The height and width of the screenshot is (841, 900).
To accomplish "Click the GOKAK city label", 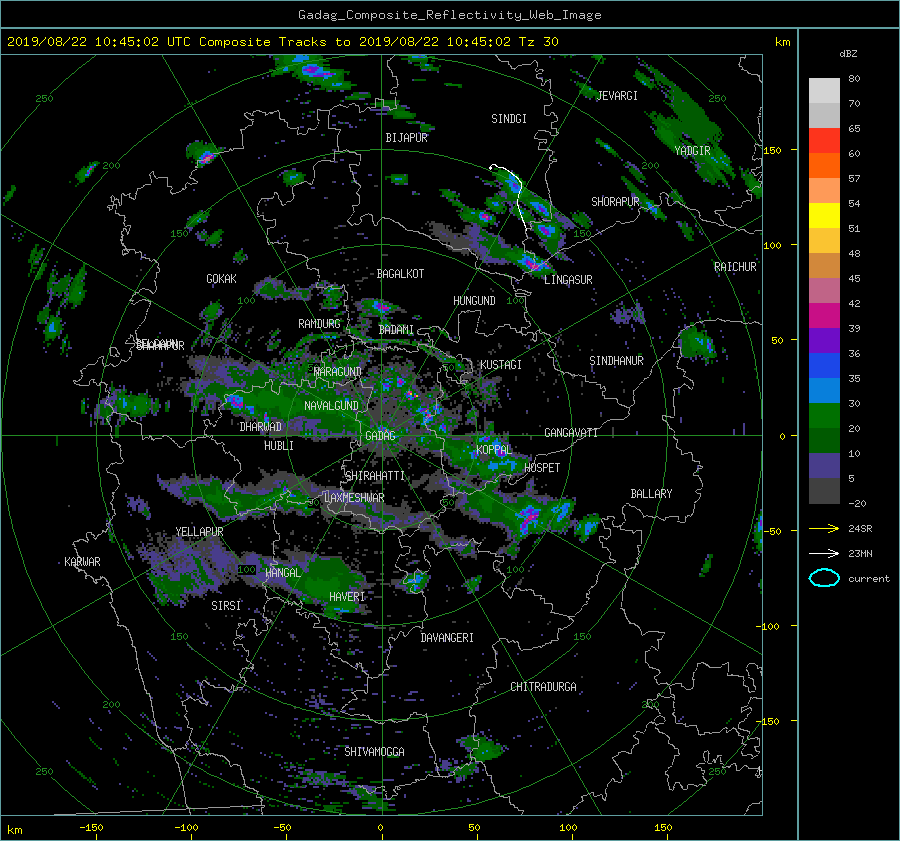I will click(x=221, y=278).
